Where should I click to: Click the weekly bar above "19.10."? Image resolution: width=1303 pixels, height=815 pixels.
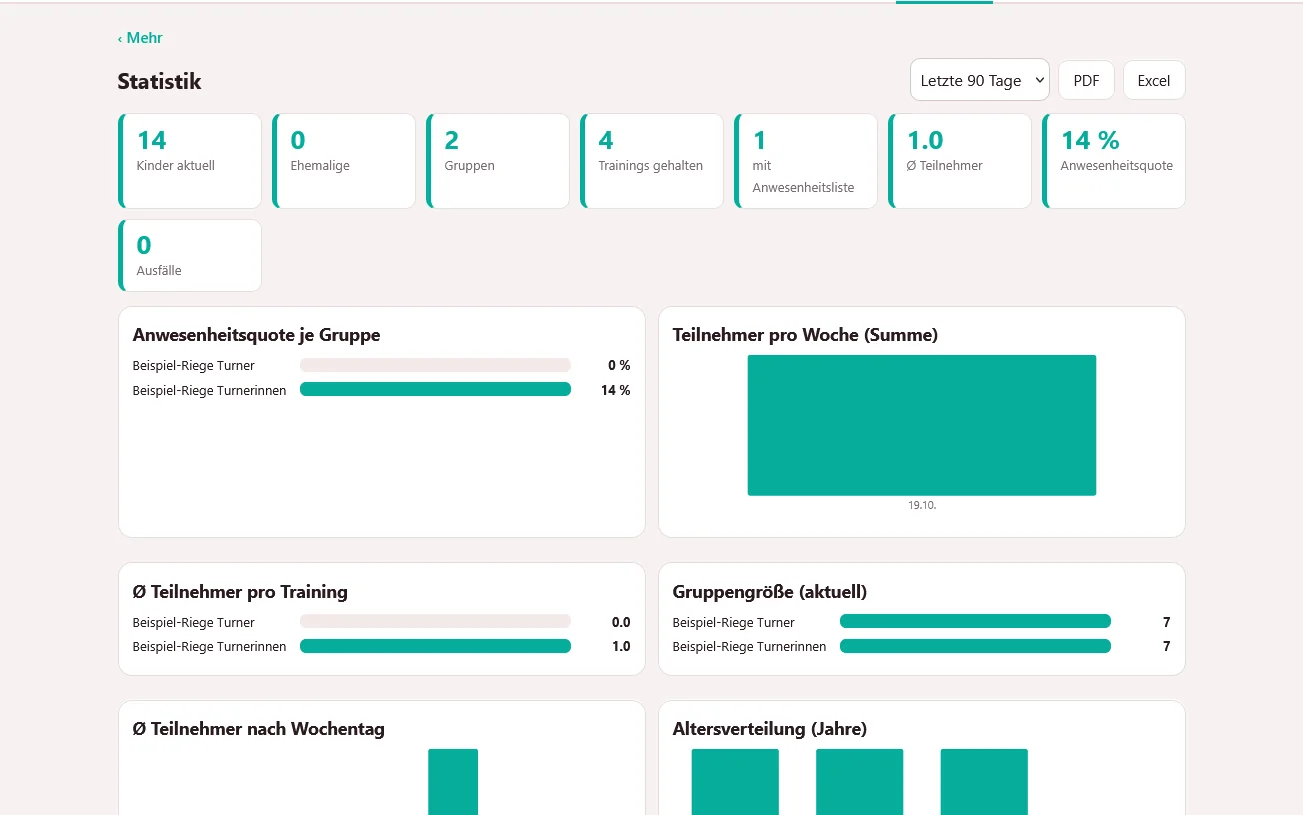tap(922, 425)
